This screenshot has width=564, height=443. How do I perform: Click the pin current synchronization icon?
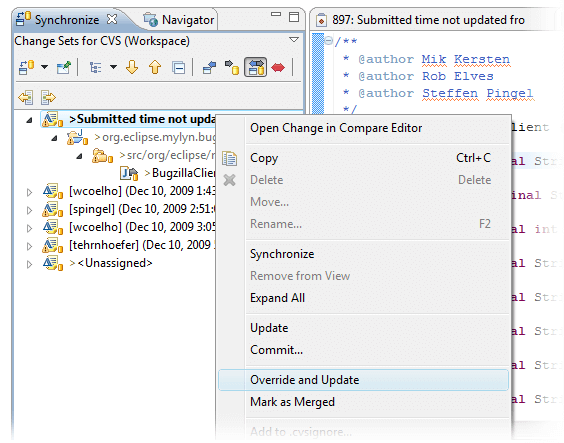(64, 67)
